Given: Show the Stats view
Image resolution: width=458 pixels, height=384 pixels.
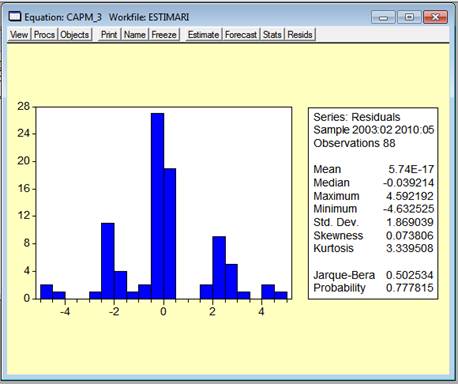Looking at the screenshot, I should coord(272,35).
